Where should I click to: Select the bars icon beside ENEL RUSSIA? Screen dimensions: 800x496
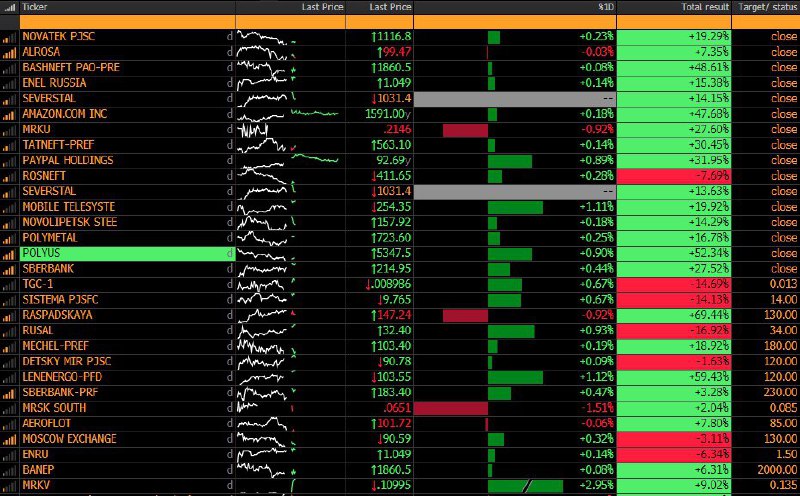9,84
